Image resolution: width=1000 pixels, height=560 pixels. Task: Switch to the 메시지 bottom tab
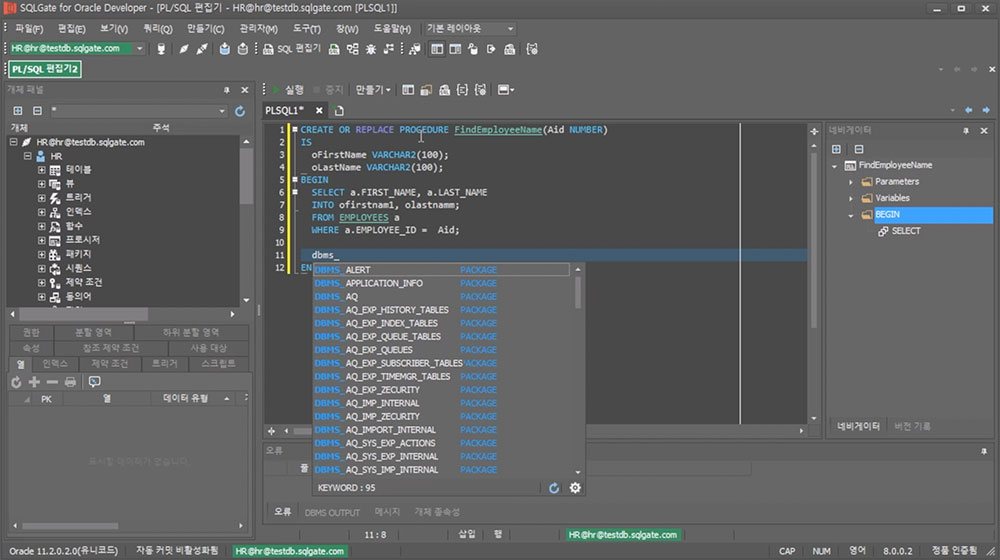[x=387, y=512]
